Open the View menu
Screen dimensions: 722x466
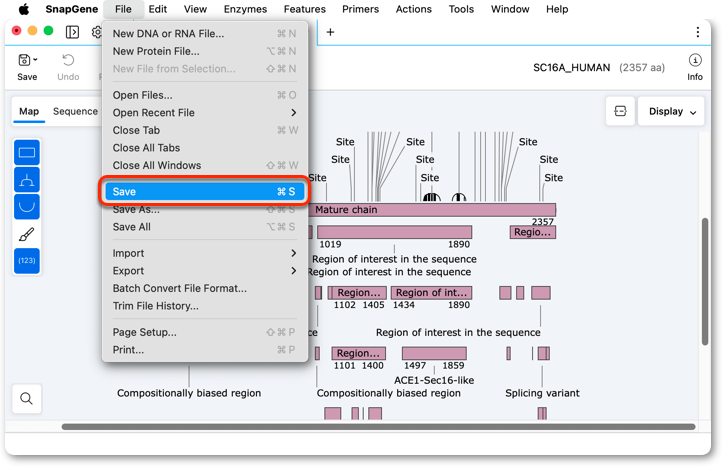pyautogui.click(x=195, y=9)
